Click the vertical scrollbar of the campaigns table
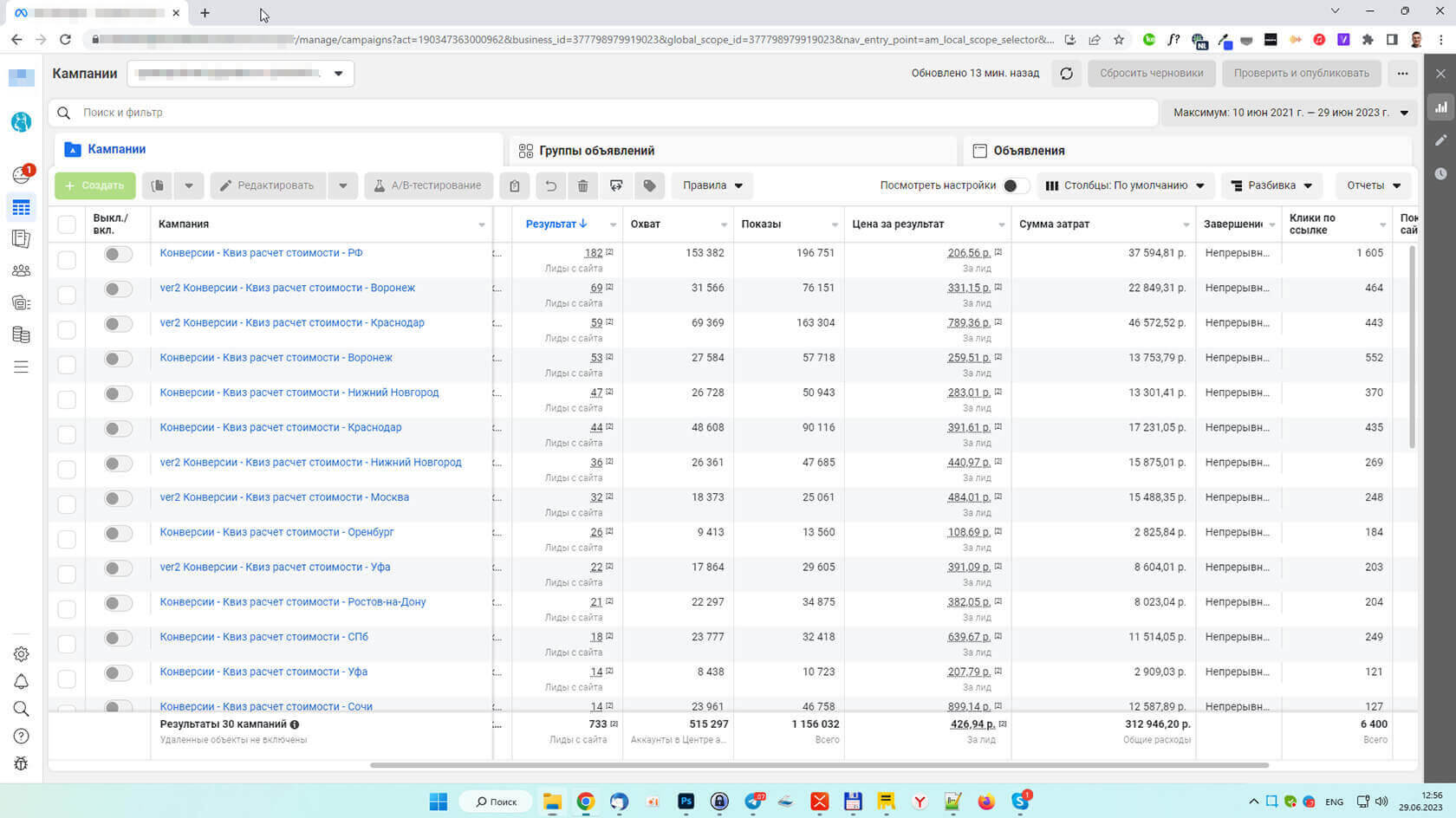This screenshot has width=1456, height=818. 1412,347
